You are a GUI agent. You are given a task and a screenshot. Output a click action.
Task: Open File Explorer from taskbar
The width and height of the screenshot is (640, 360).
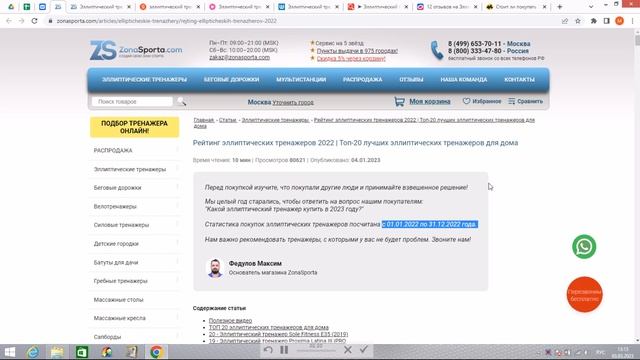click(x=57, y=352)
